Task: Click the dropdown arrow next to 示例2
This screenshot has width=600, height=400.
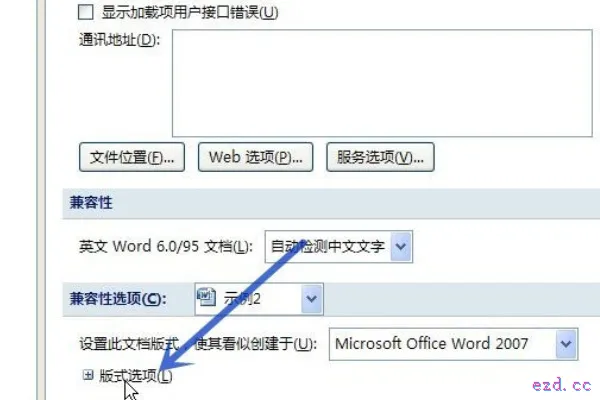Action: (311, 297)
